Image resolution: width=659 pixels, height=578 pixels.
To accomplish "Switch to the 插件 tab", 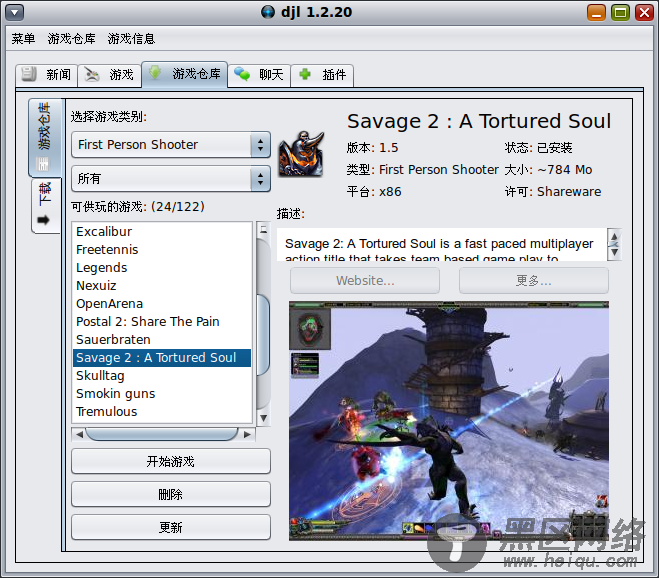I will point(322,75).
